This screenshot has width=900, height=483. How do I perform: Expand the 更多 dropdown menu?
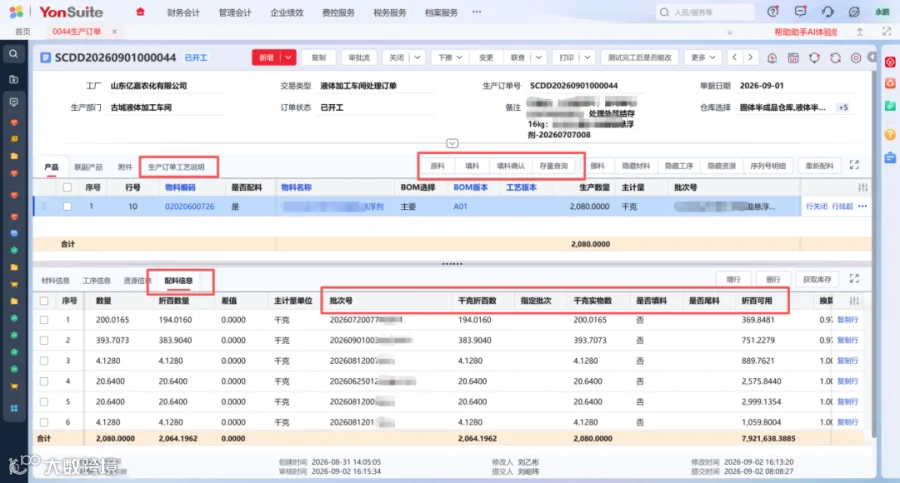click(x=702, y=57)
